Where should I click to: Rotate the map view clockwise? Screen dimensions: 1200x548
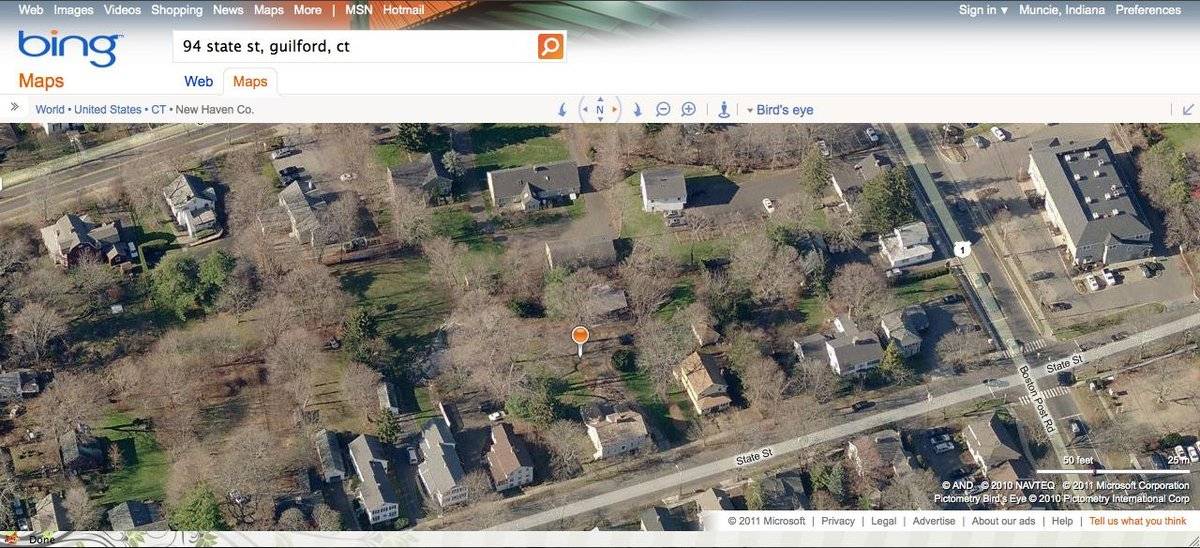(637, 110)
